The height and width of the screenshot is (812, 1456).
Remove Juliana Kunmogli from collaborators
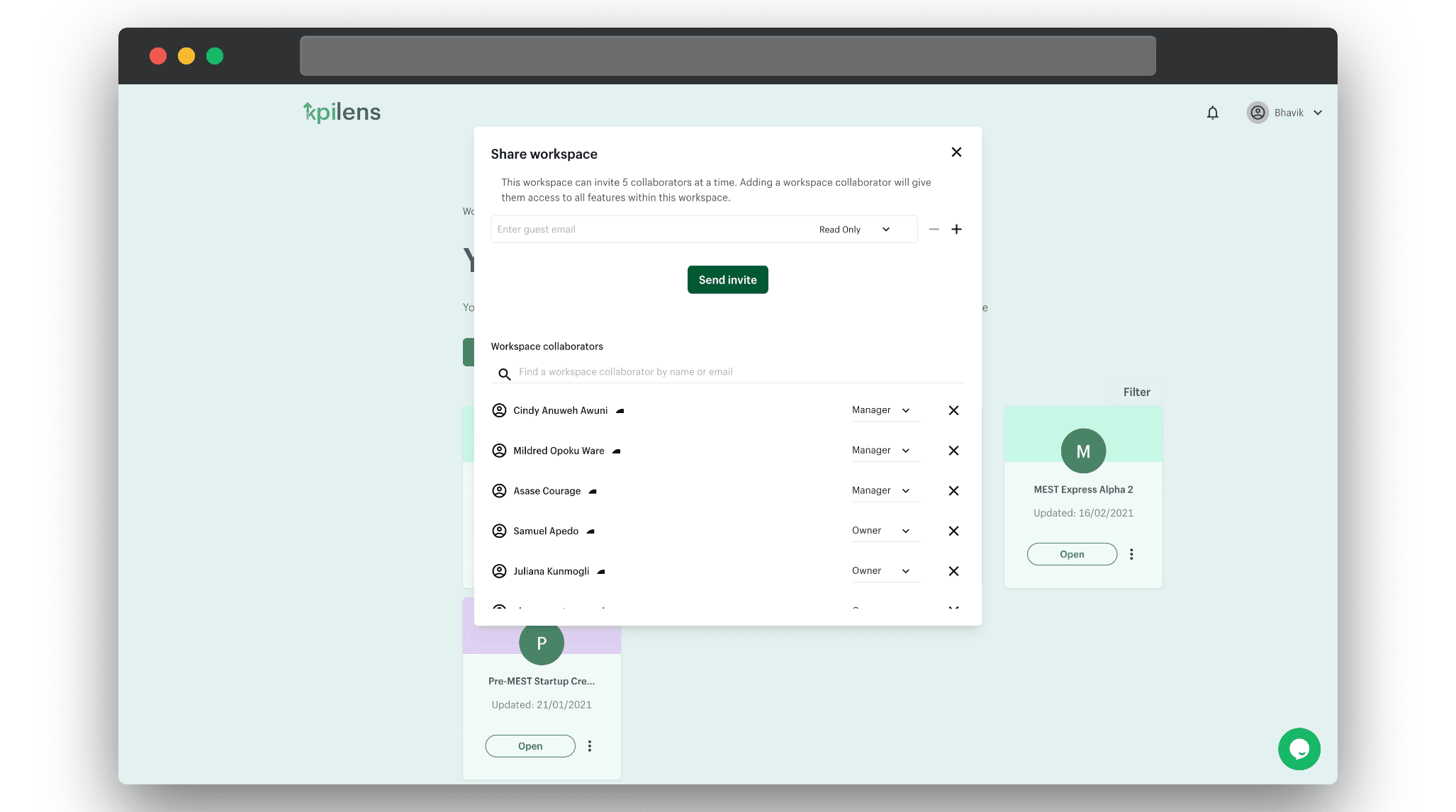point(953,571)
